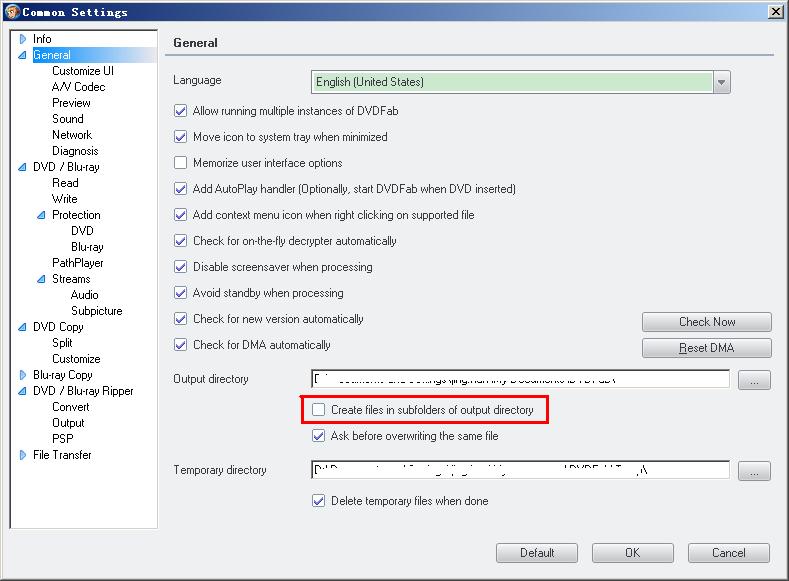Open PathPlayer settings page
Image resolution: width=789 pixels, height=581 pixels.
78,263
